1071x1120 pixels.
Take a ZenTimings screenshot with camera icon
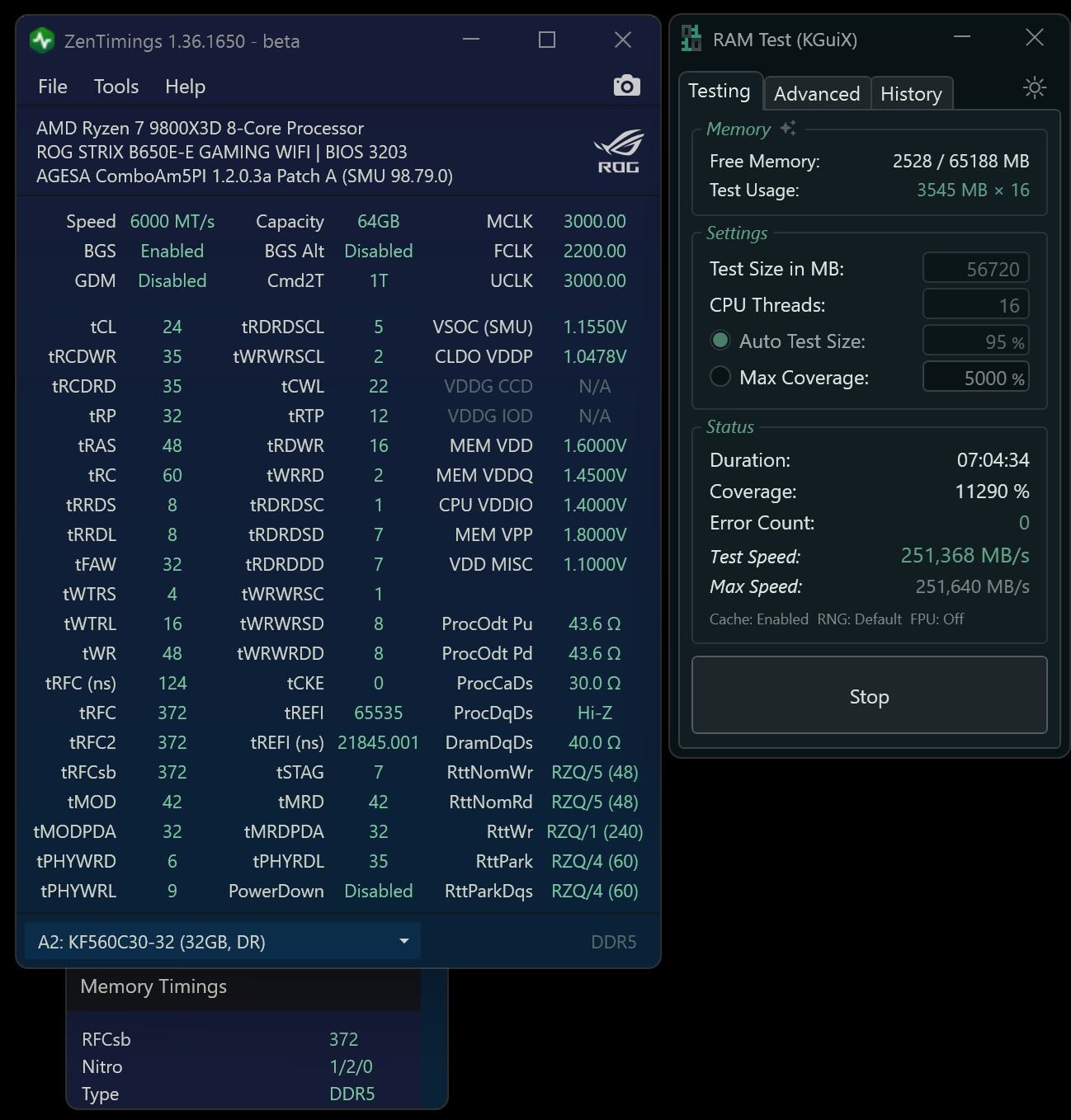(x=627, y=86)
